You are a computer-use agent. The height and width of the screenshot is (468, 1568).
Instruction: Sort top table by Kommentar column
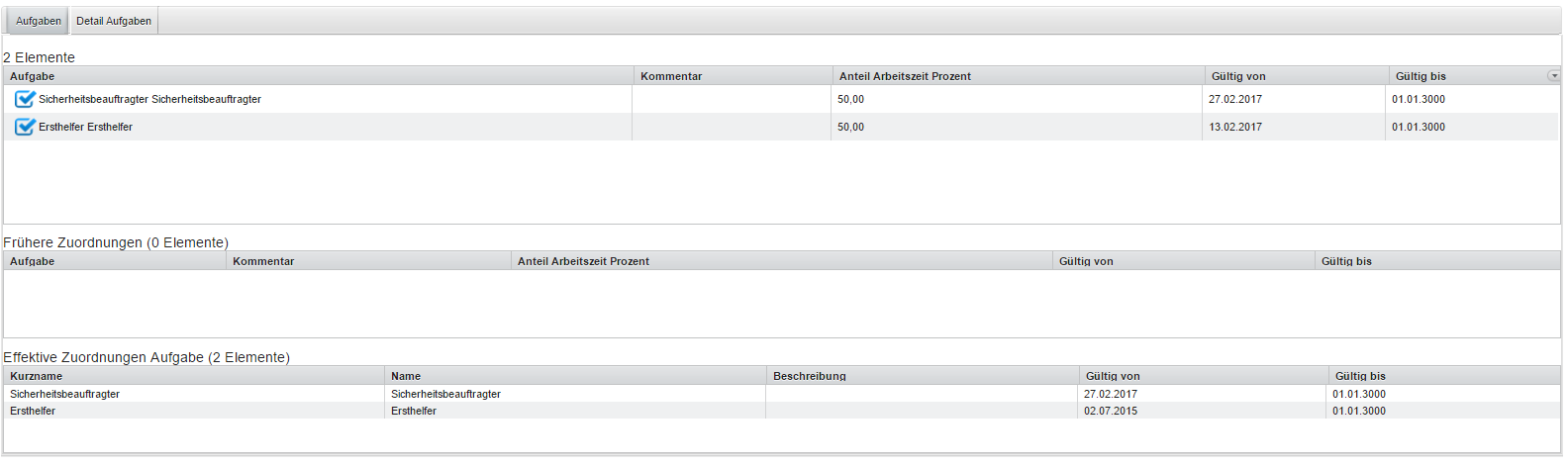tap(671, 76)
